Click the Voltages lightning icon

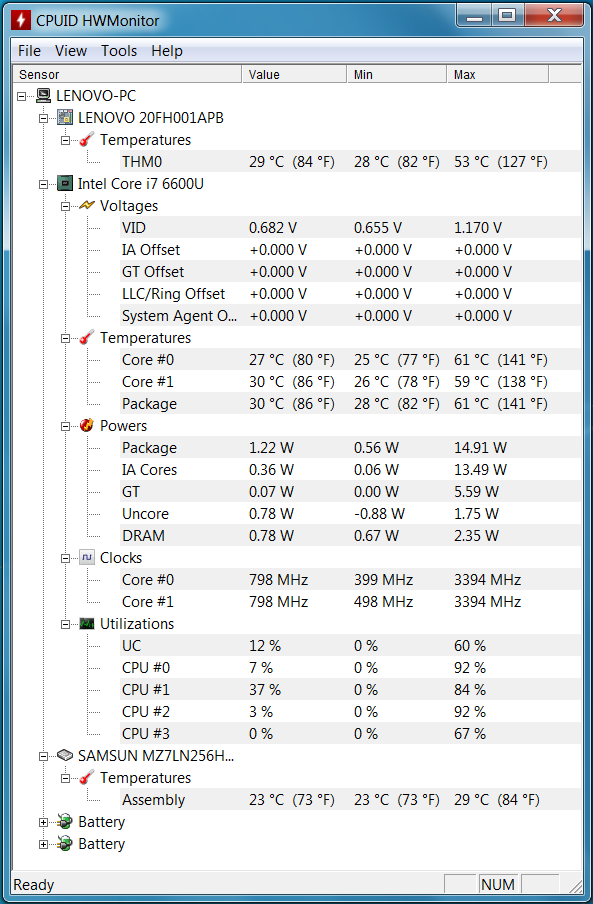tap(87, 206)
